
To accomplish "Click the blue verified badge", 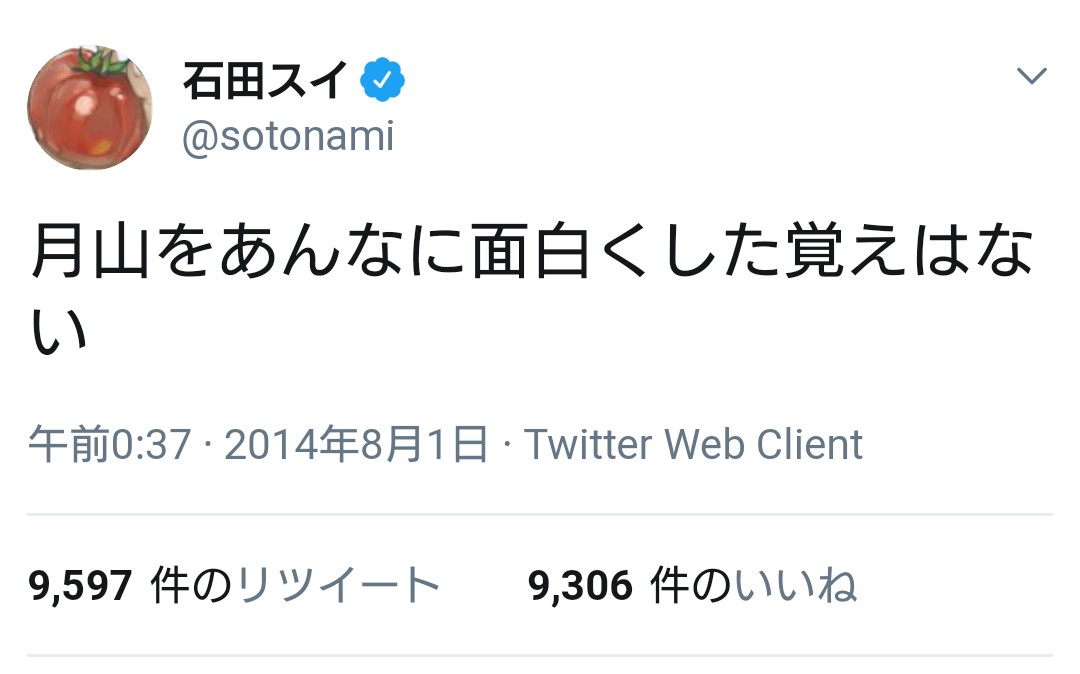I will pos(382,80).
